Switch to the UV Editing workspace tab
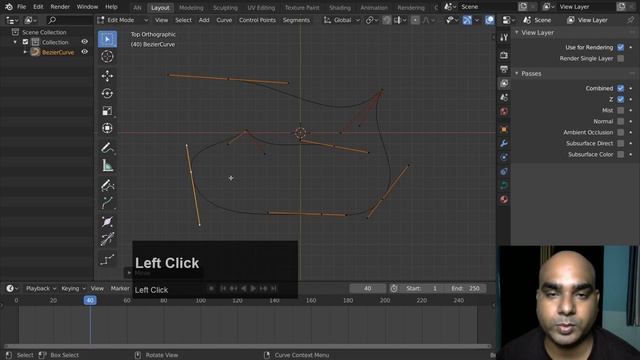The height and width of the screenshot is (360, 640). [x=261, y=7]
